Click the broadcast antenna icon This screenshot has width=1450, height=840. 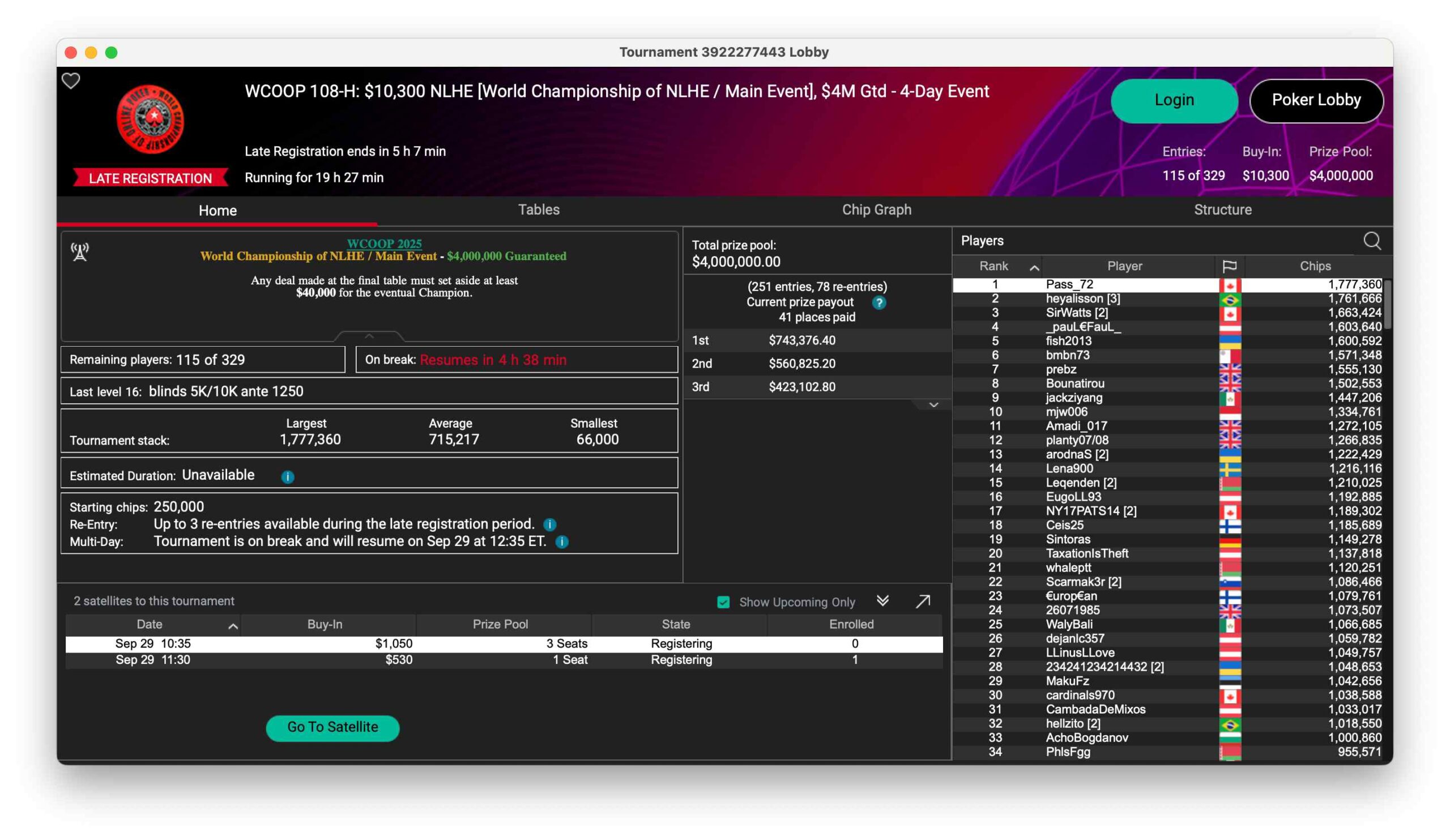pos(80,251)
